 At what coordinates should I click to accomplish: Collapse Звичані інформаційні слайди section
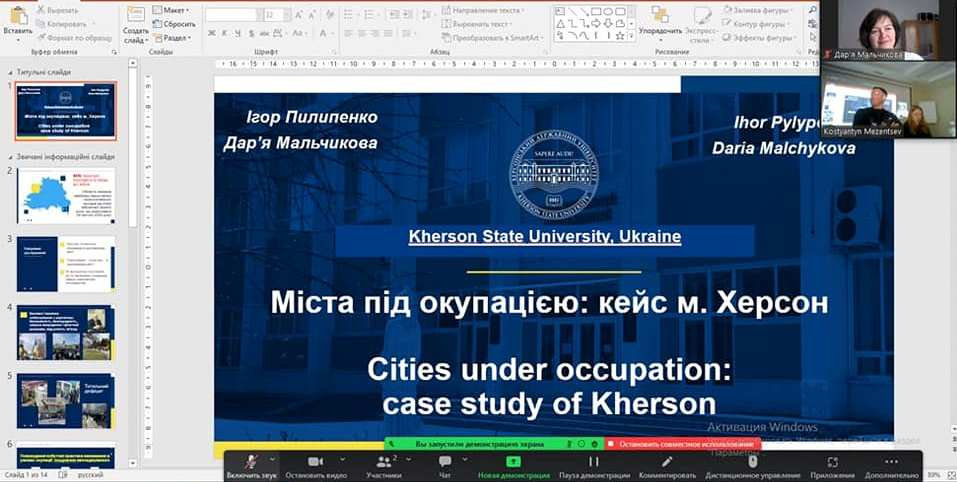click(10, 157)
